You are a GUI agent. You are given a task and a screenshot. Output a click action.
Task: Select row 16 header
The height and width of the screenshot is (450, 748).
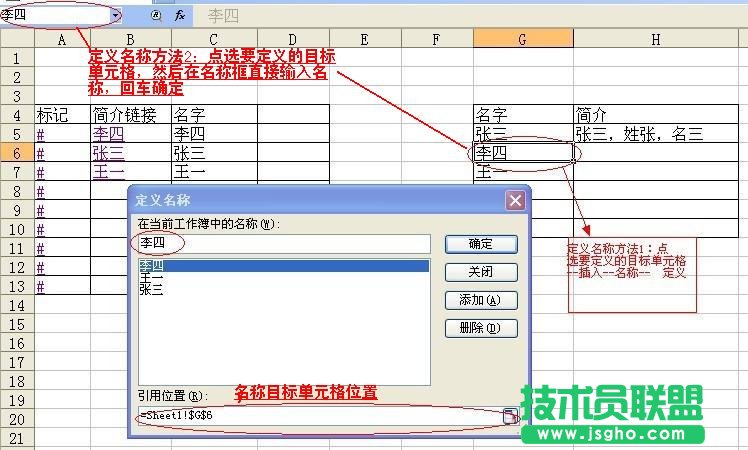(17, 344)
